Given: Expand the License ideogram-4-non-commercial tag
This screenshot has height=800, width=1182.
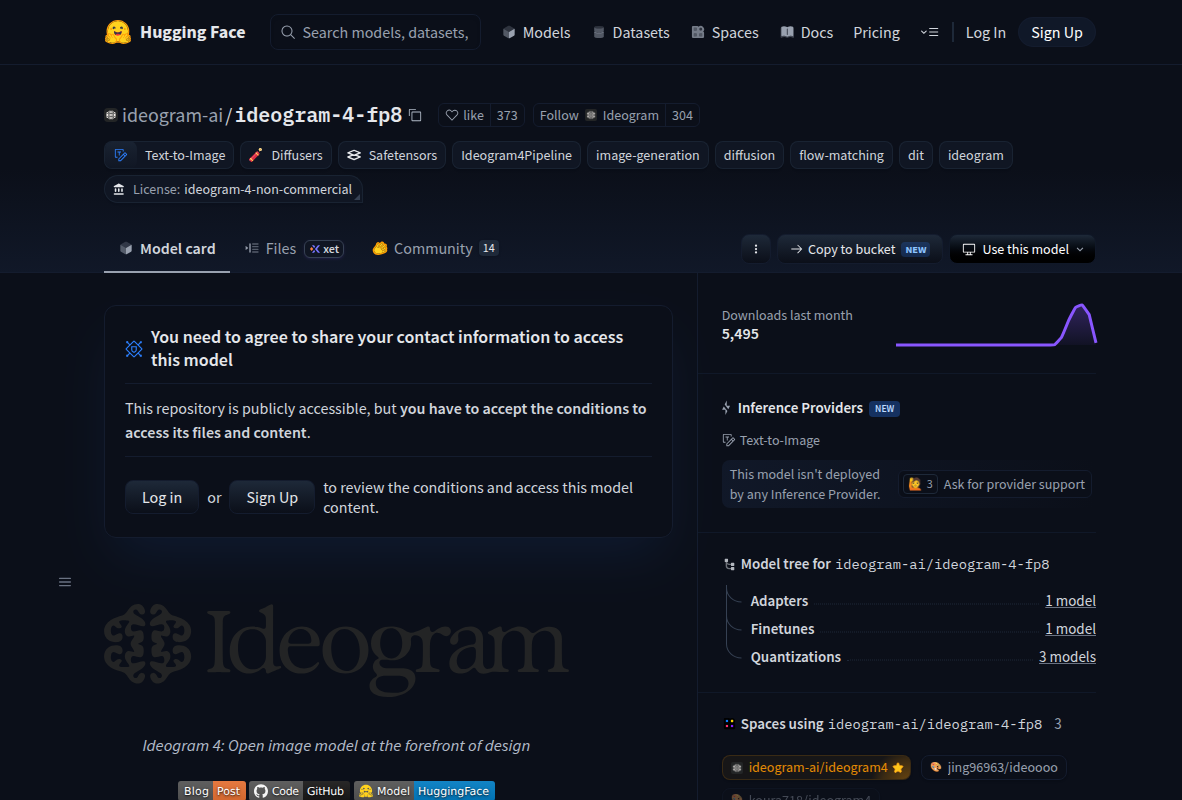Looking at the screenshot, I should [x=233, y=189].
